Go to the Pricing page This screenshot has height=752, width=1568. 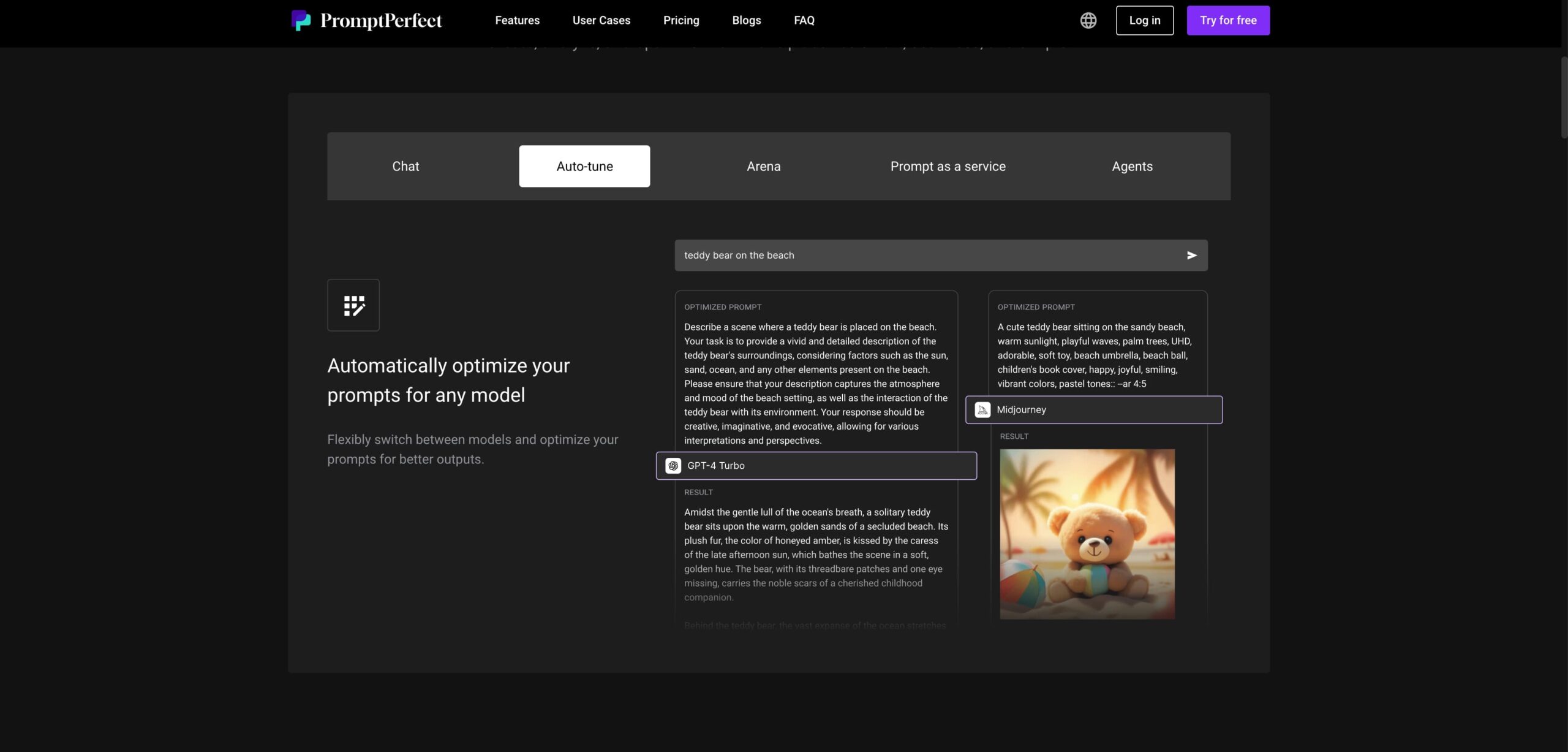coord(681,20)
